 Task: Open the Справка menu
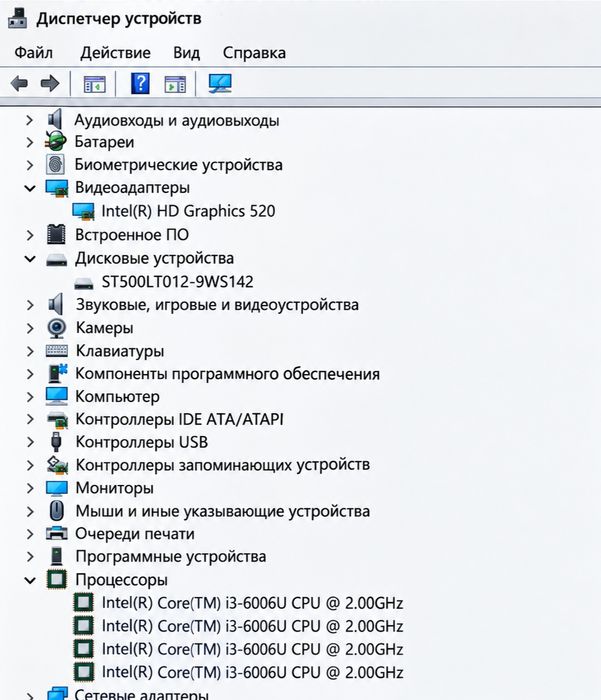(254, 53)
